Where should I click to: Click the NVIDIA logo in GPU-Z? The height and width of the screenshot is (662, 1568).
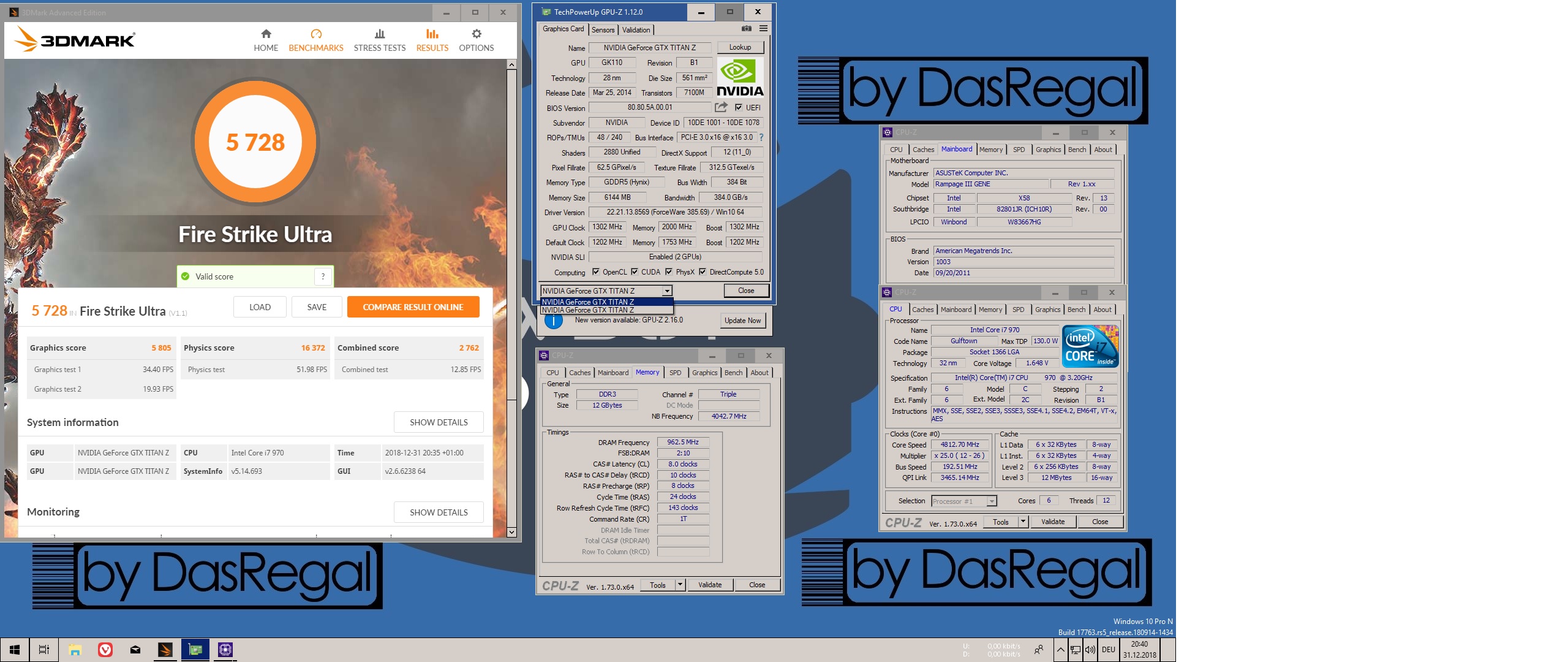point(740,77)
